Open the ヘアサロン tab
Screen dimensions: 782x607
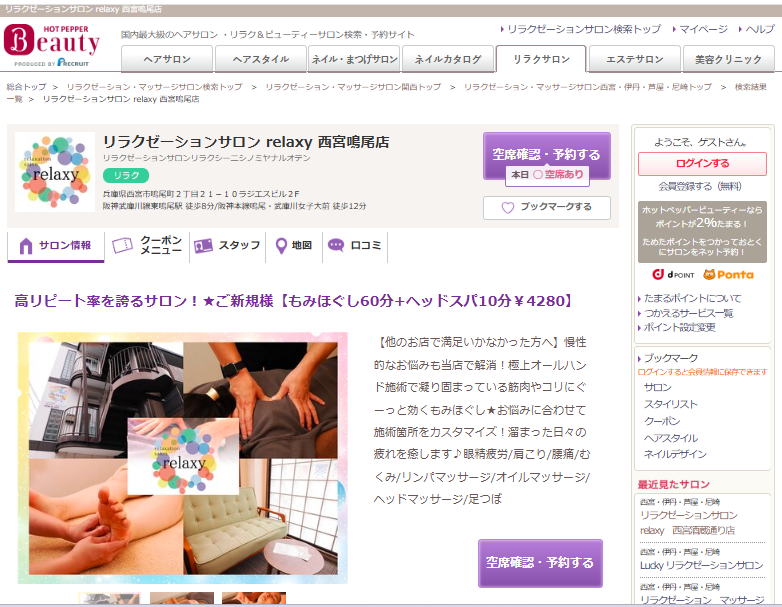pyautogui.click(x=167, y=59)
